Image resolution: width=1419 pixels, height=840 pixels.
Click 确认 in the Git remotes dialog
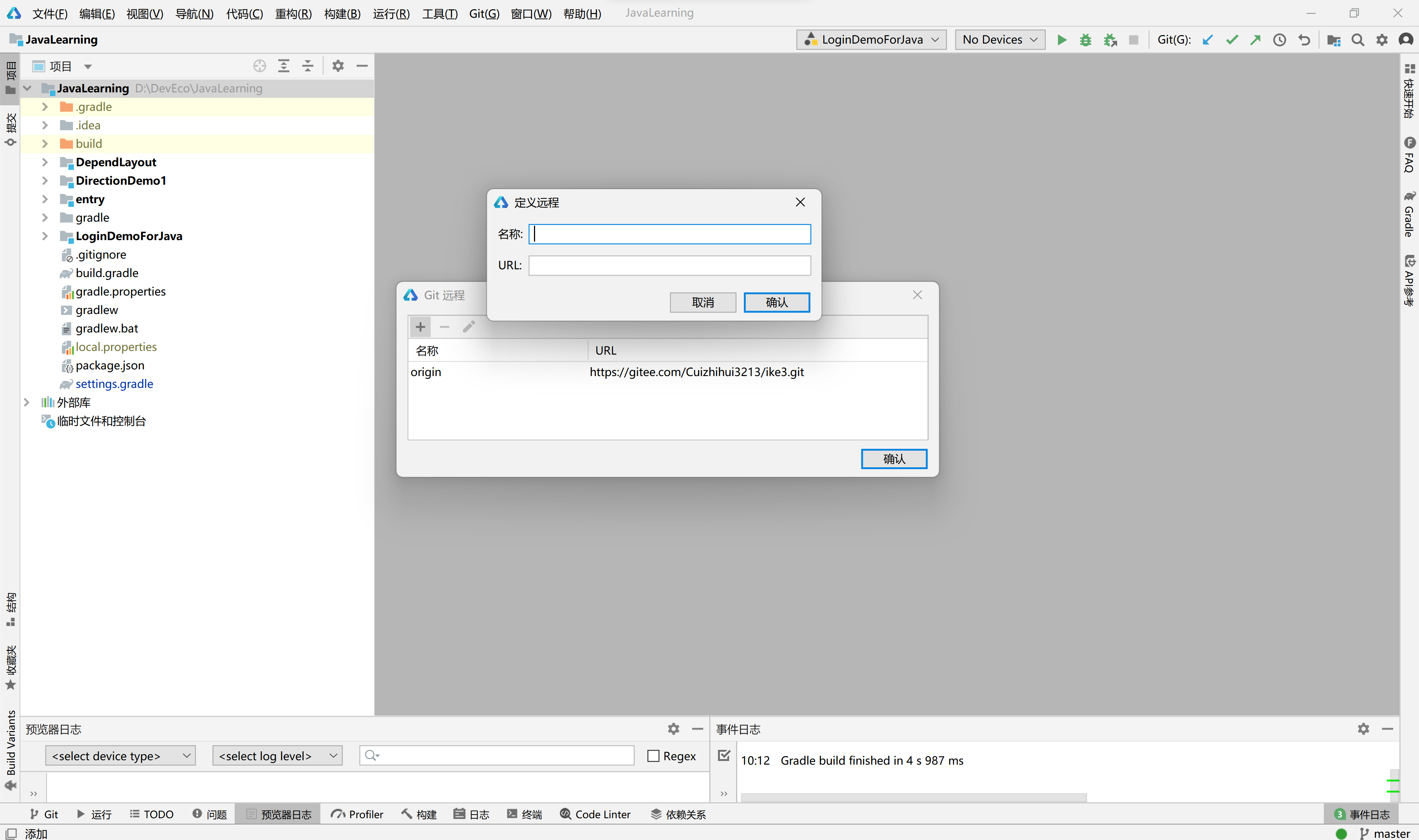coord(894,458)
